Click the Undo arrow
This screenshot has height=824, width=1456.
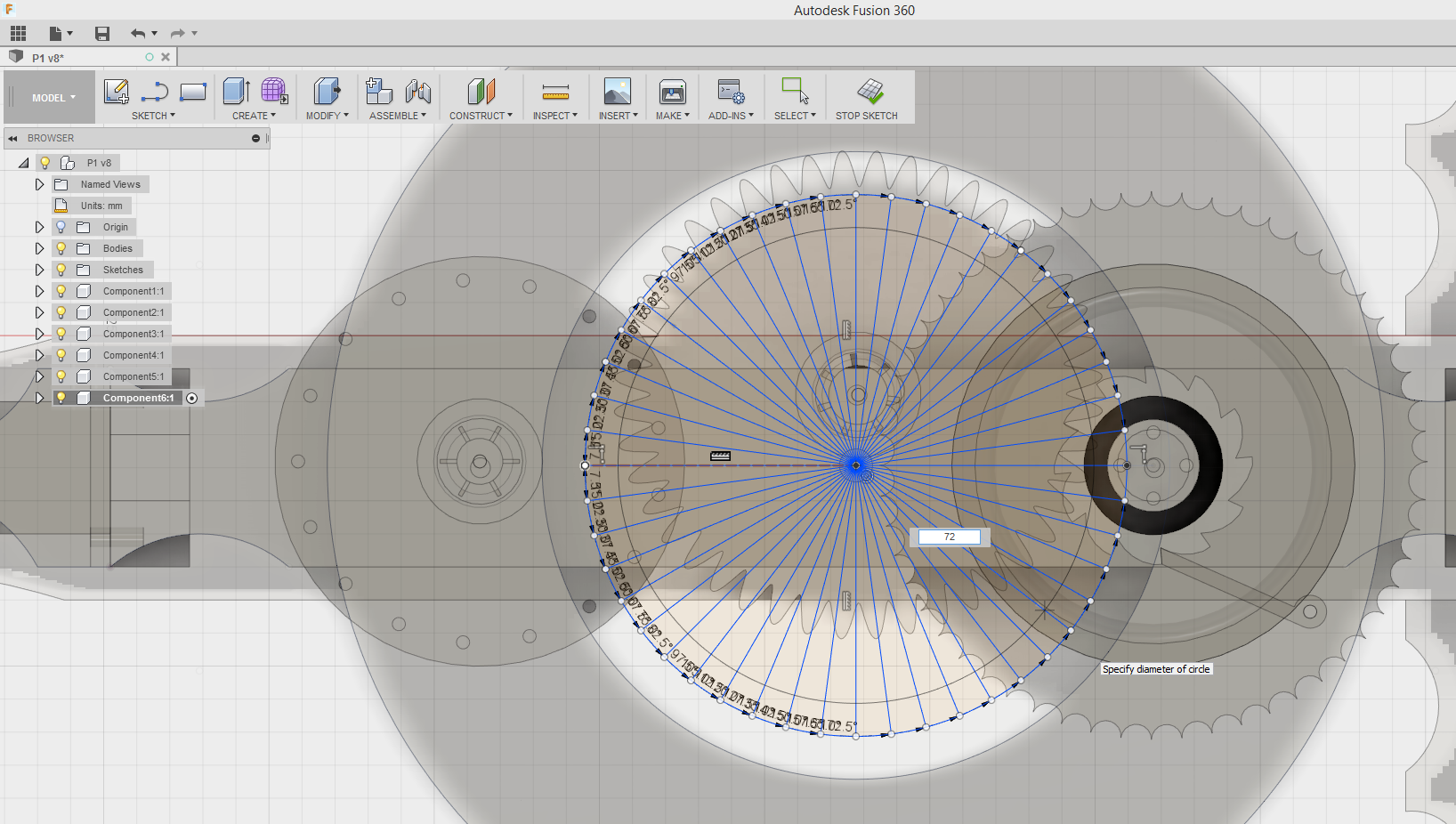[137, 34]
